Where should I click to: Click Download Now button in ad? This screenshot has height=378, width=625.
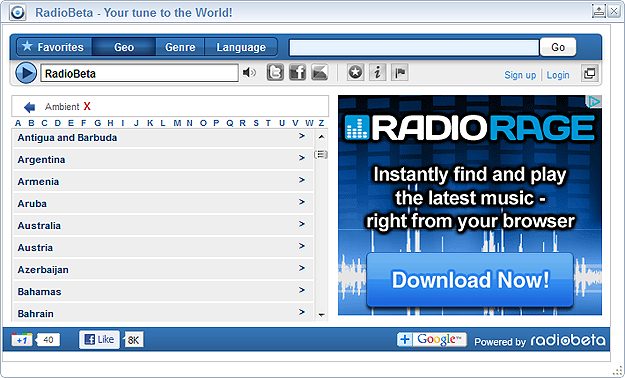470,280
